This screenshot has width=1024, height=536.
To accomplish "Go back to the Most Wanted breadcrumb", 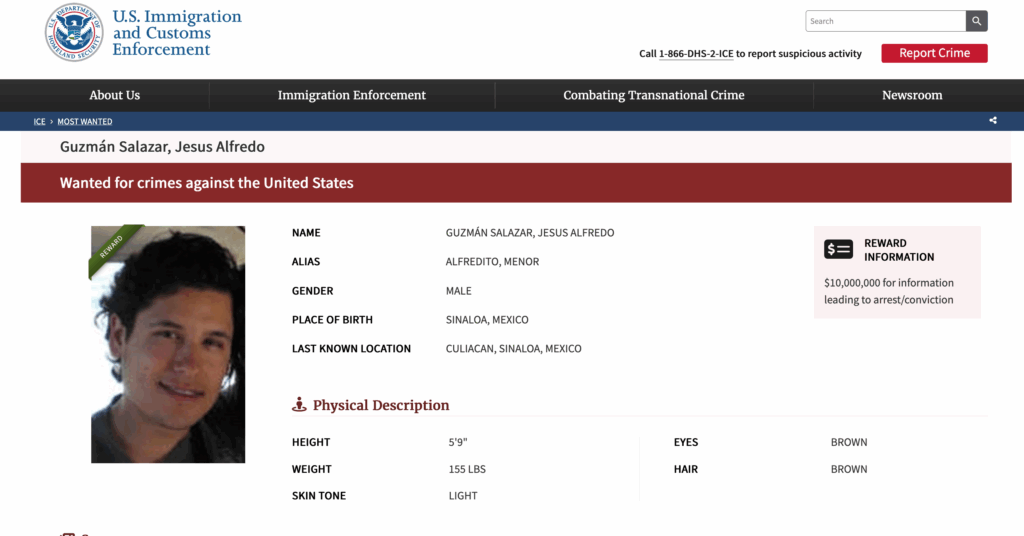I will pos(85,122).
